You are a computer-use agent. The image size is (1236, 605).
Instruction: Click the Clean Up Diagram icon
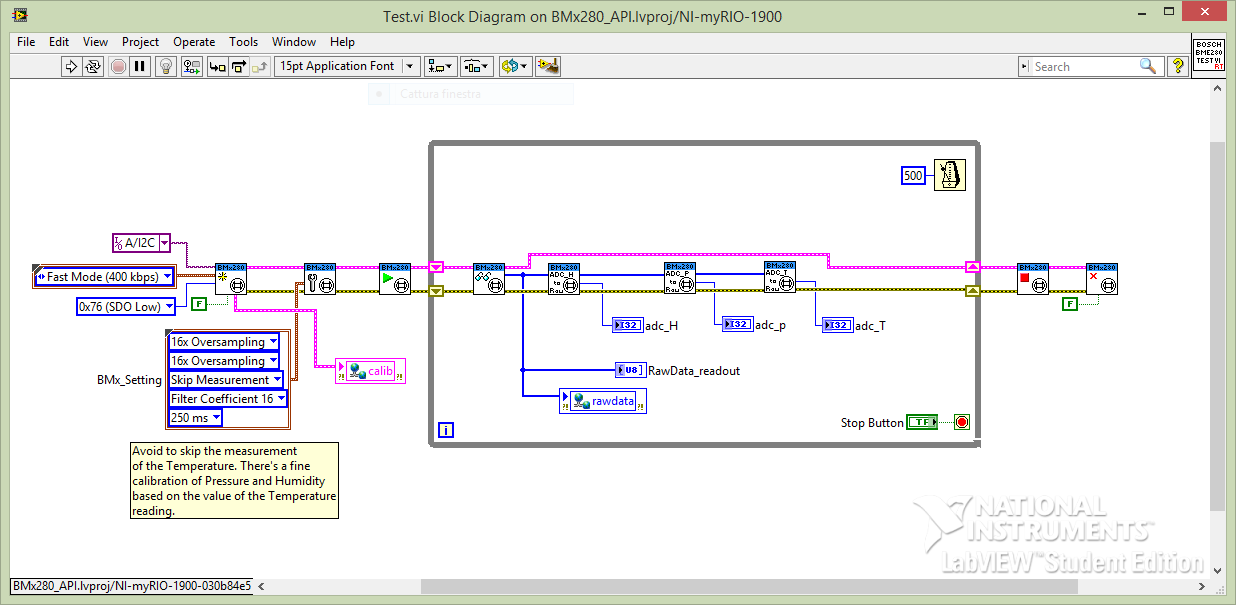pos(547,67)
